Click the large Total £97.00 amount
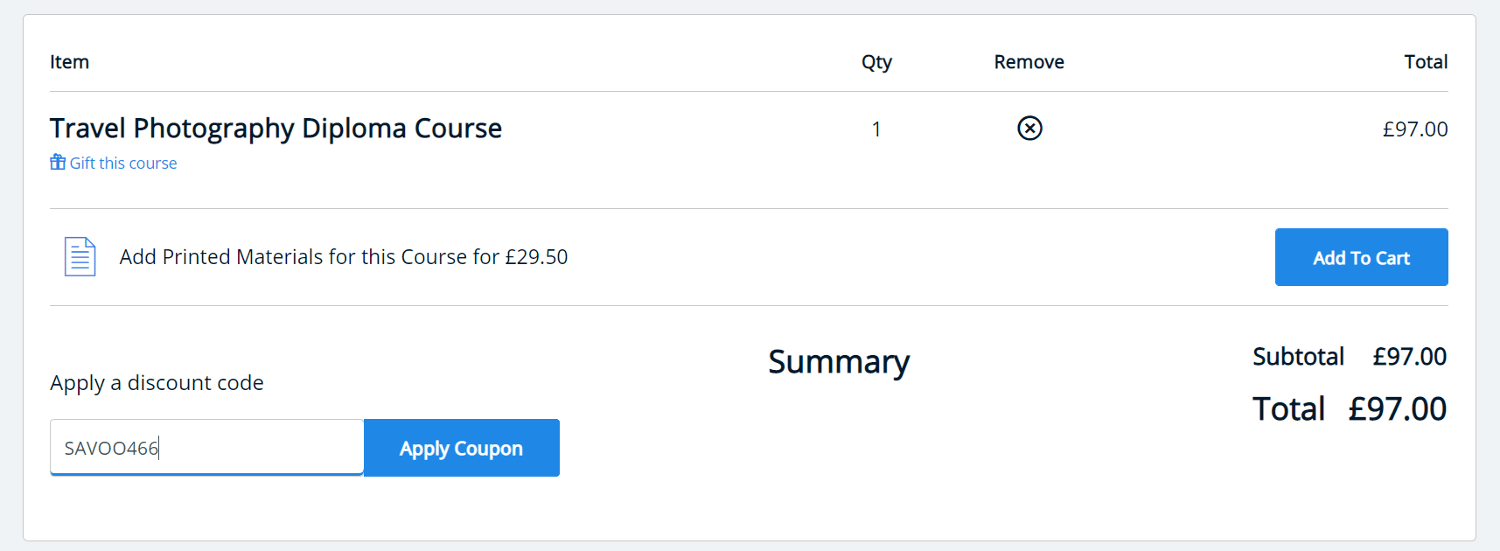This screenshot has height=551, width=1500. coord(1398,409)
